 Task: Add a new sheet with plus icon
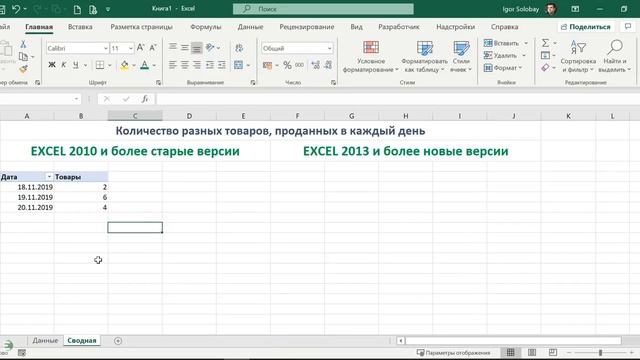pos(118,340)
